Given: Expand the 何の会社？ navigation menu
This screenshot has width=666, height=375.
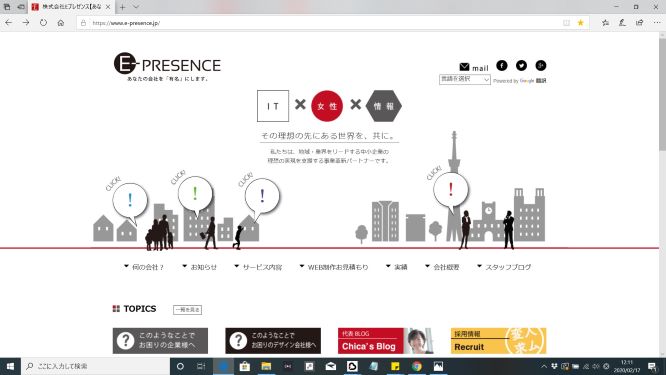Looking at the screenshot, I should (x=144, y=267).
